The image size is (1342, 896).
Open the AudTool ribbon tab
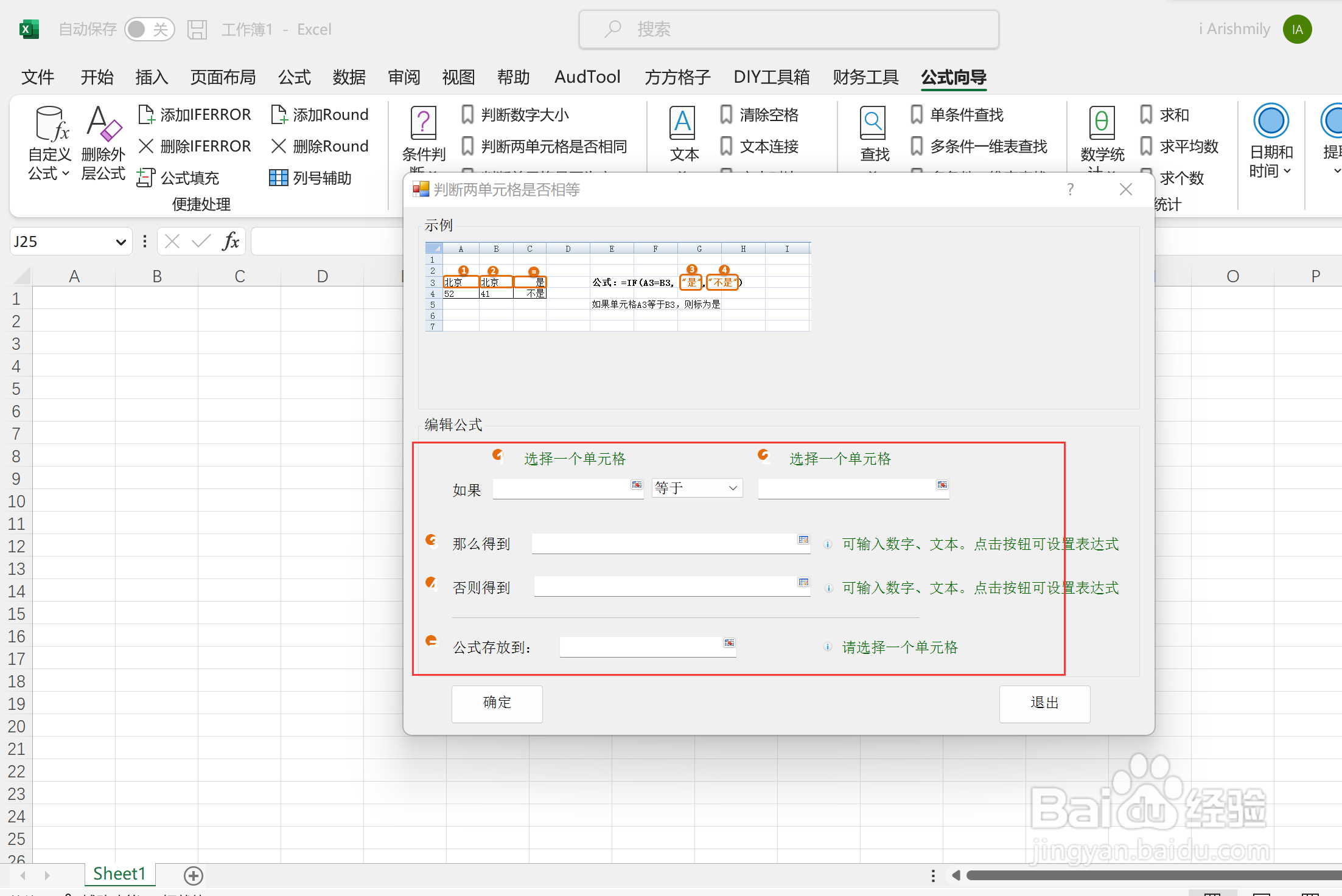pos(587,77)
